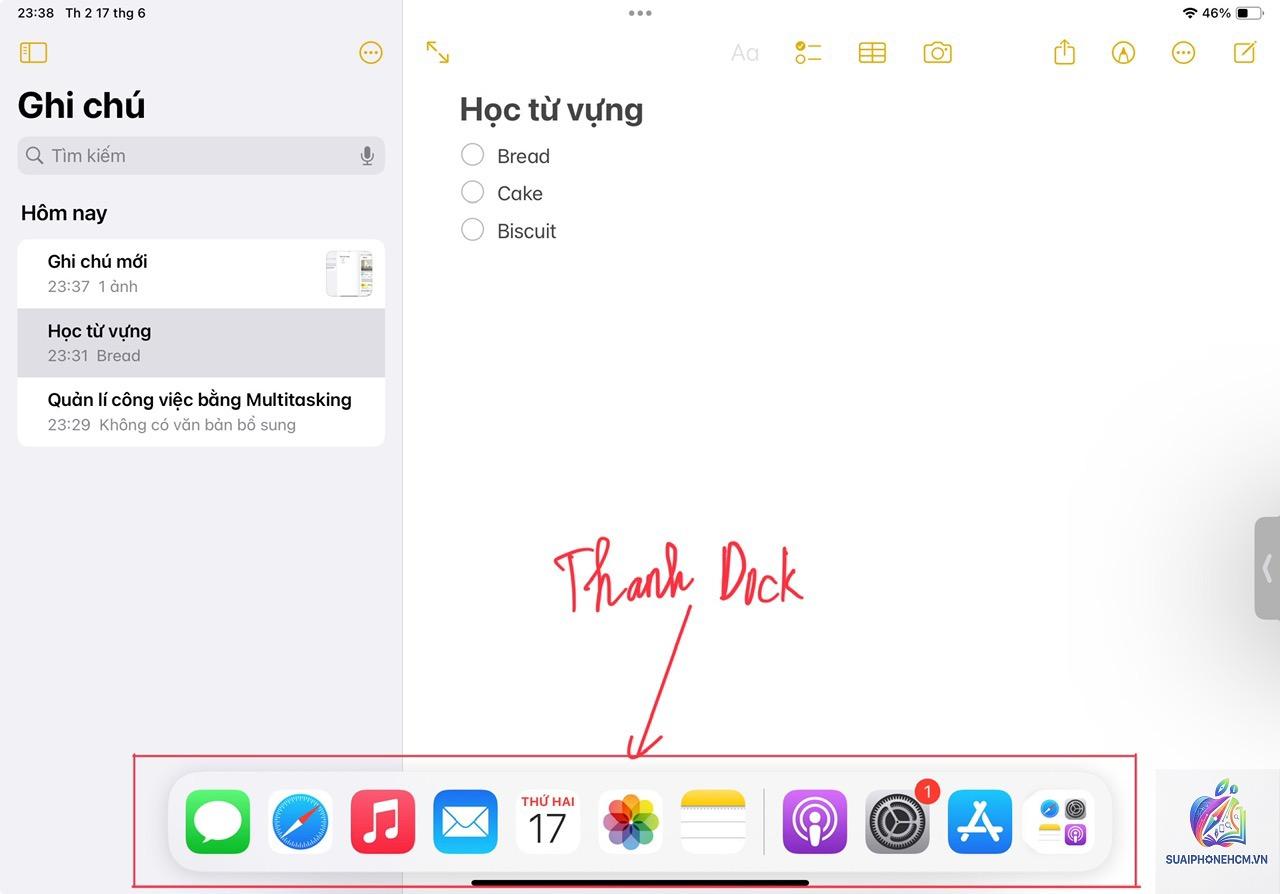Launch Safari from the Dock
1280x894 pixels.
pos(300,822)
